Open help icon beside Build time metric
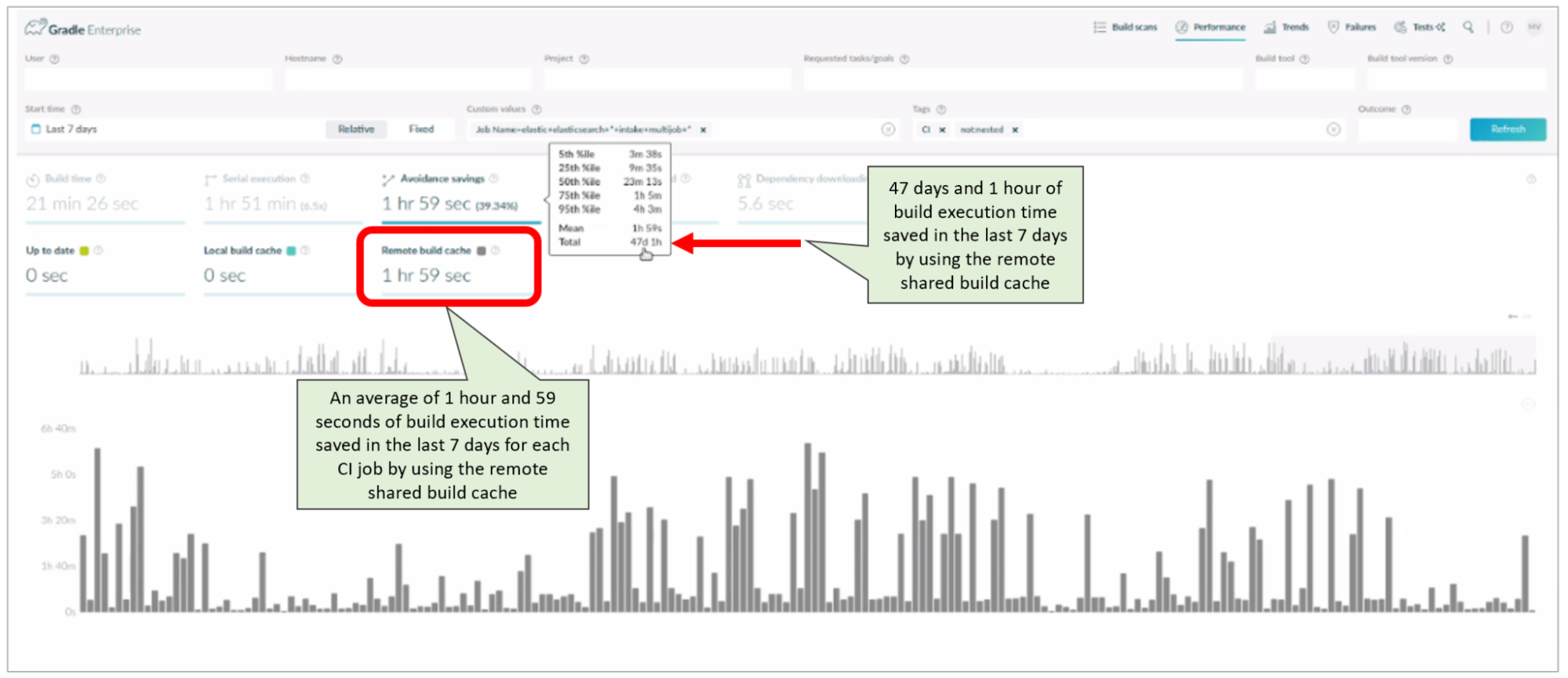This screenshot has height=678, width=1568. 100,179
